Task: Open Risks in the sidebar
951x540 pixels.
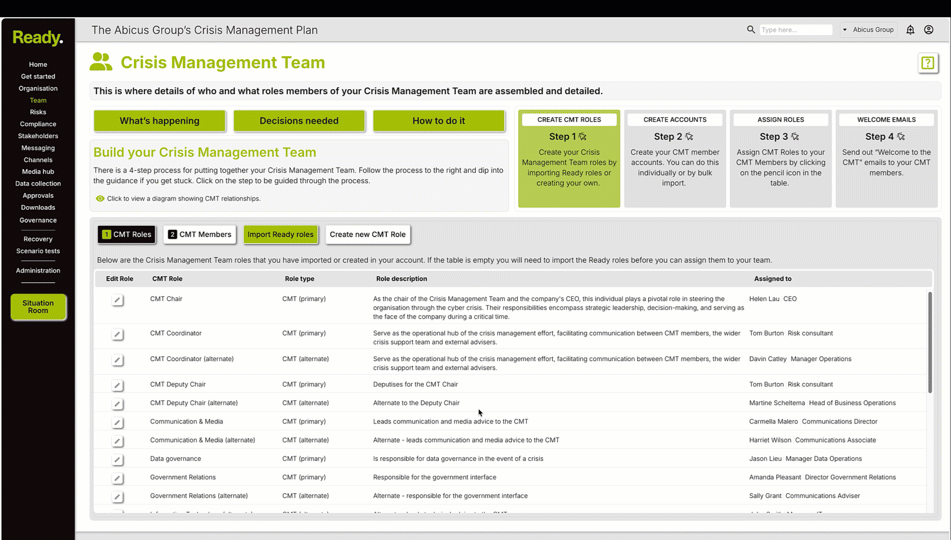Action: pos(38,112)
